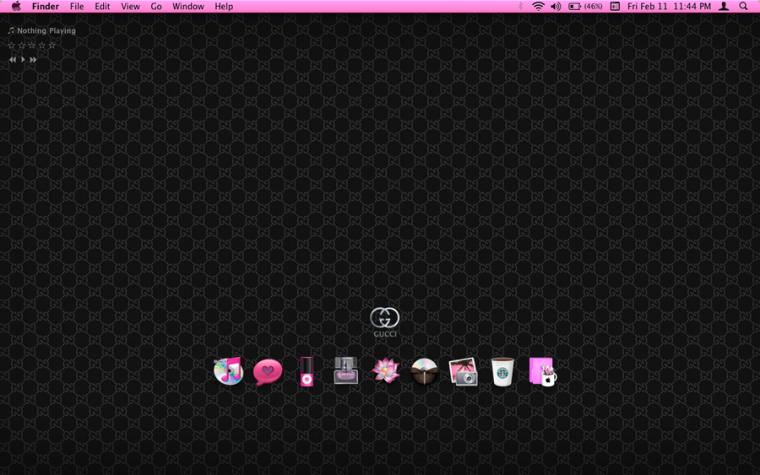Click the Nothing Playing track label
Viewport: 760px width, 475px height.
[46, 31]
